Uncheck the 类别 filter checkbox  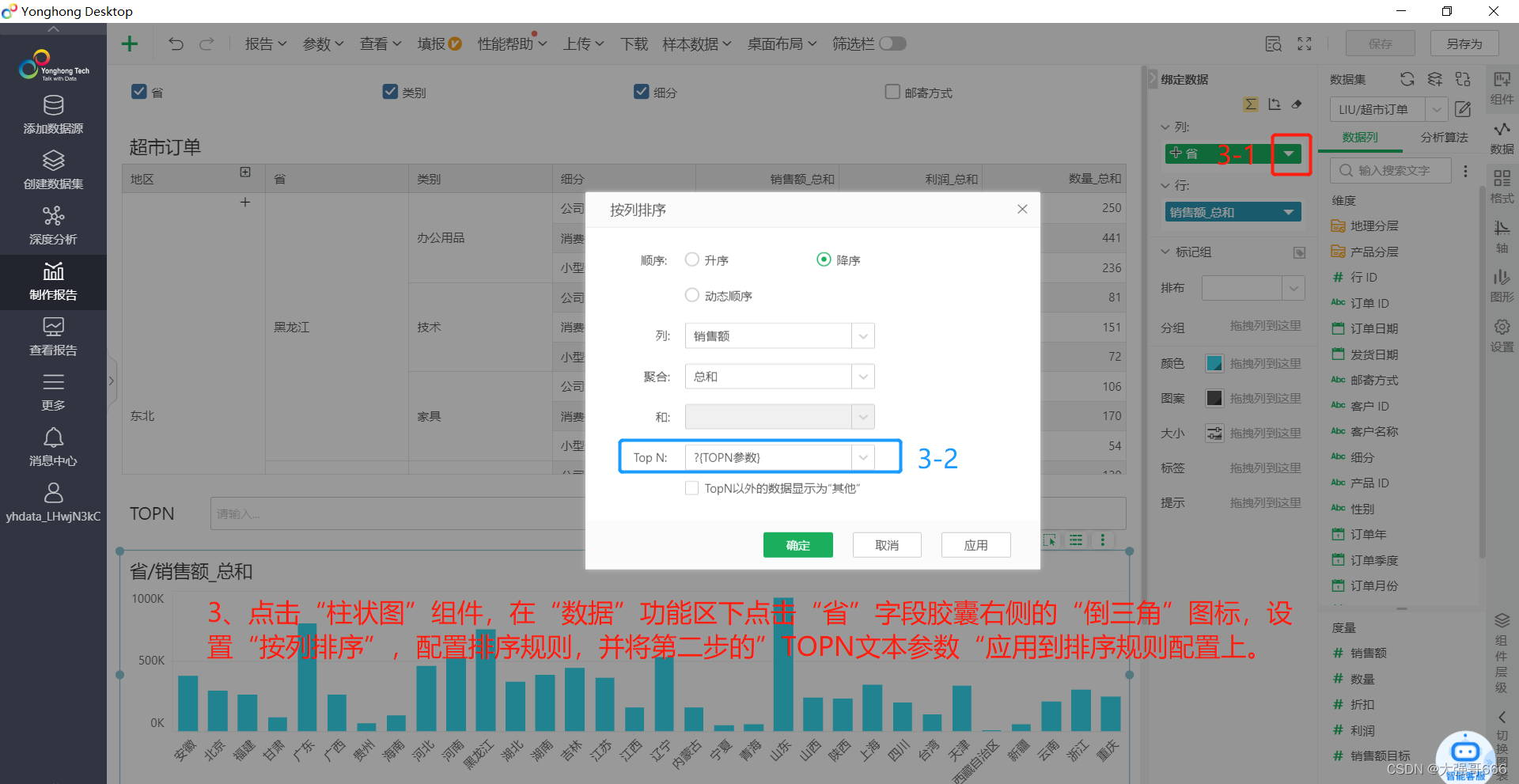tap(390, 92)
